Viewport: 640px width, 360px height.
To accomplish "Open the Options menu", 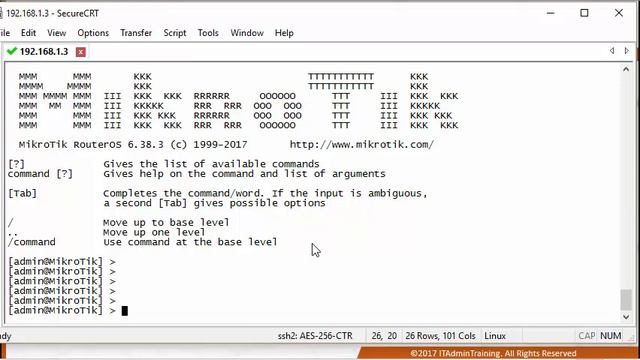I will pyautogui.click(x=93, y=33).
